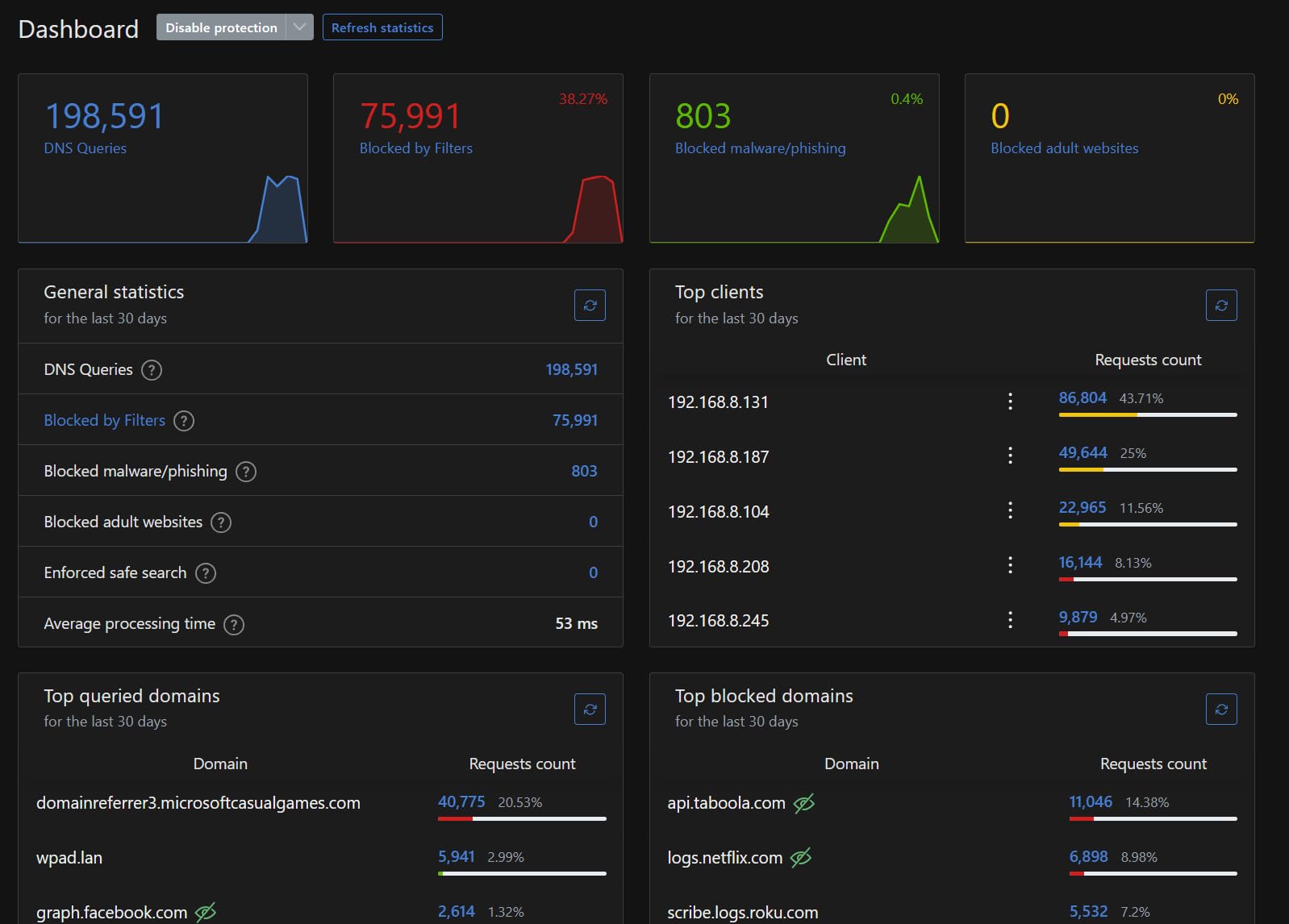Click the Disable protection button
Viewport: 1289px width, 924px height.
221,27
